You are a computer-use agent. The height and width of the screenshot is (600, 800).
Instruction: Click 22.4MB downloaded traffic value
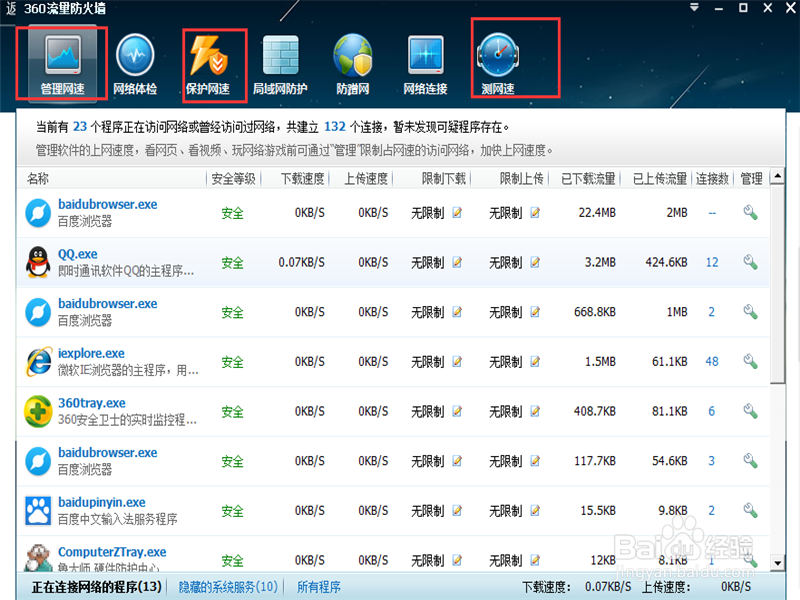pos(597,213)
